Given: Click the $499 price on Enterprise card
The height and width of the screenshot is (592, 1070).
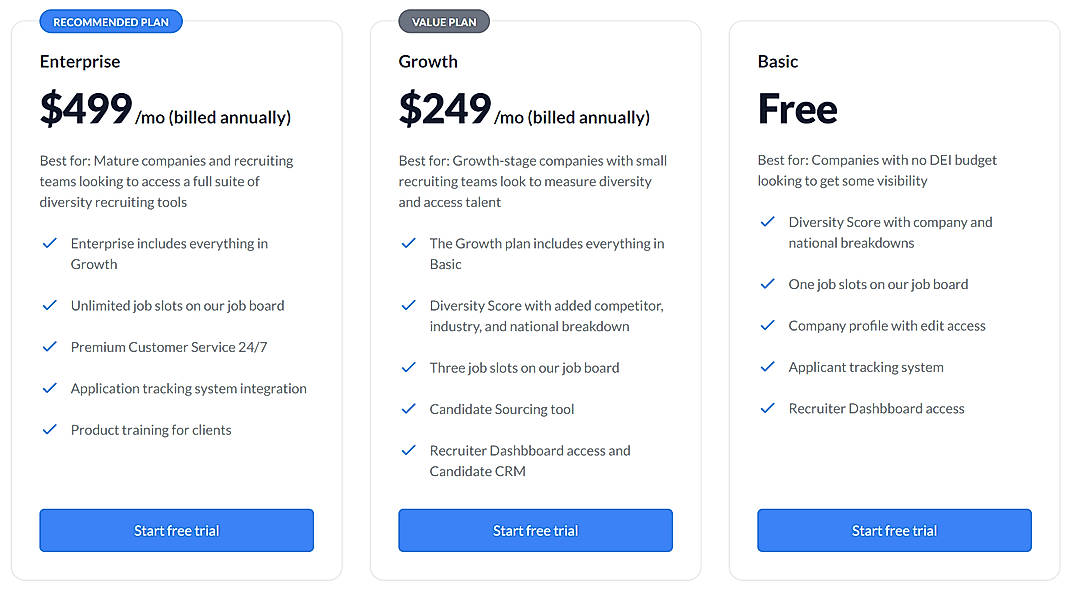Looking at the screenshot, I should (84, 108).
